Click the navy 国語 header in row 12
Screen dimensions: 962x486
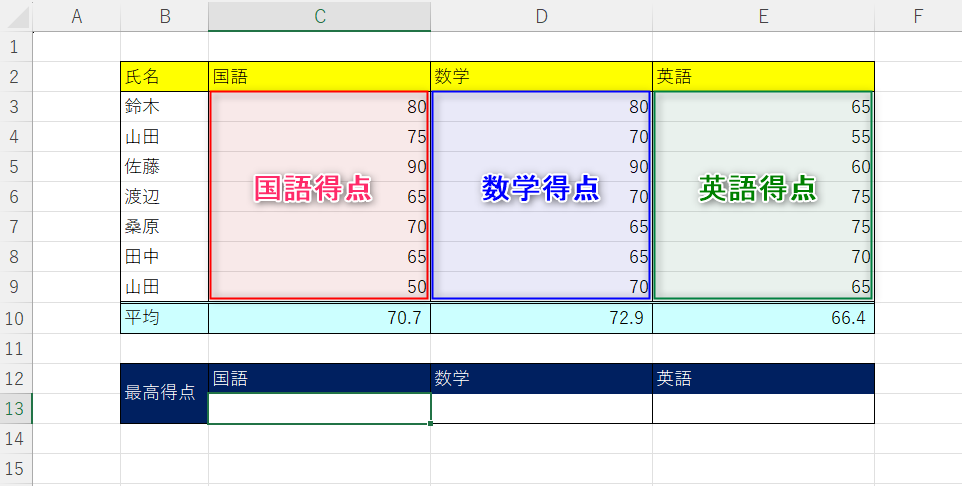coord(320,379)
